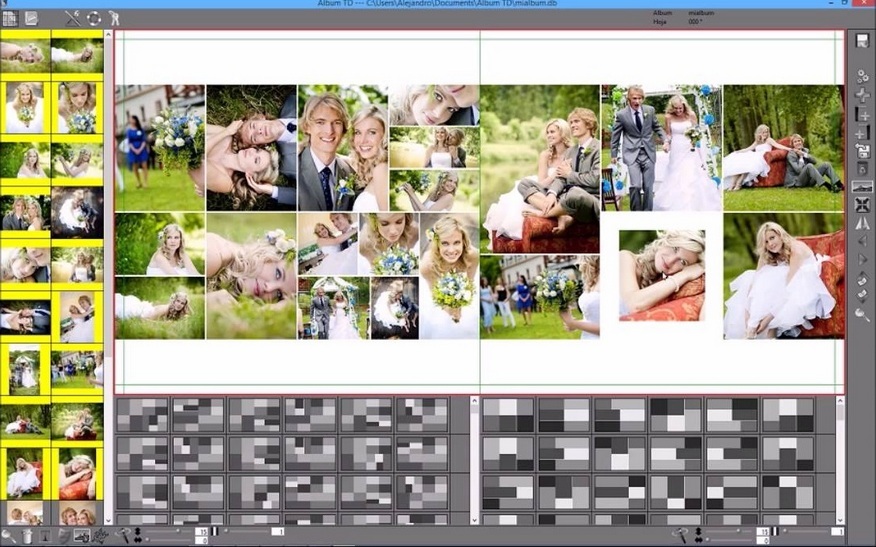This screenshot has height=547, width=876.
Task: Click the landscape image icon in right toolbar
Action: tap(862, 187)
